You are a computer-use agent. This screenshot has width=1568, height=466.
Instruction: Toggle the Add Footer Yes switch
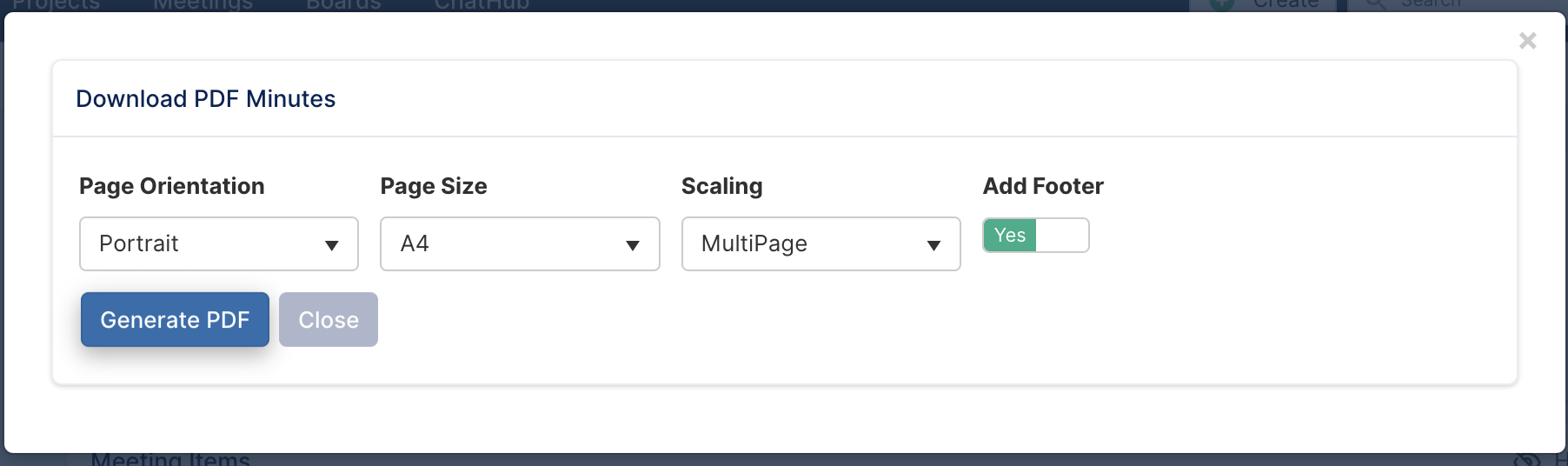tap(1035, 235)
